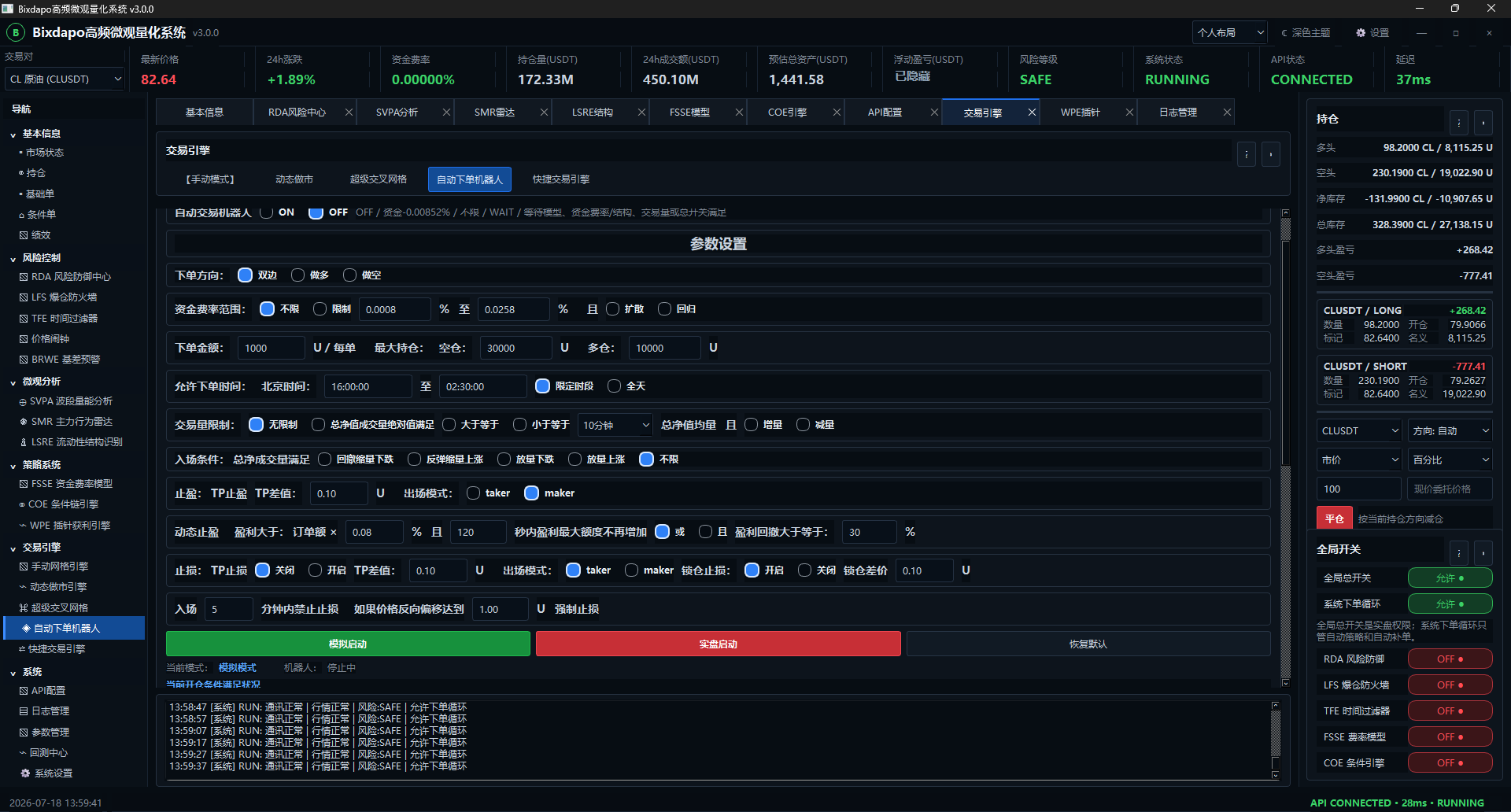The width and height of the screenshot is (1511, 812).
Task: Choose 全天 for allowed order time
Action: tap(615, 386)
